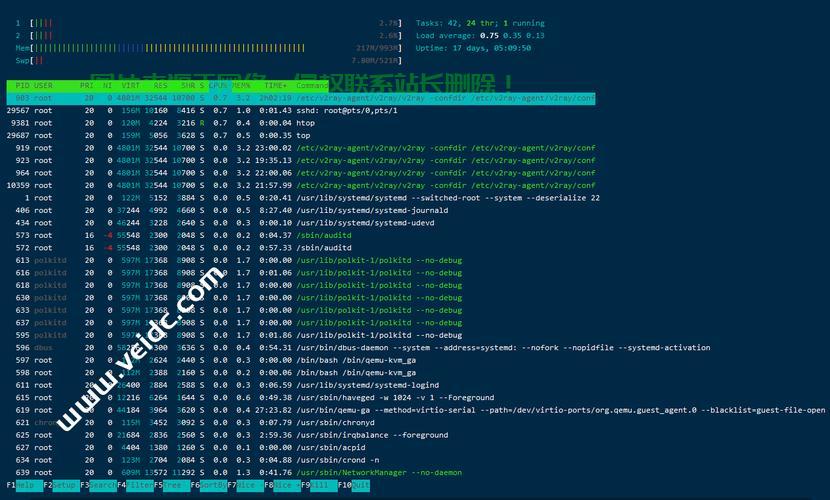Click the PRI column header

(x=87, y=86)
